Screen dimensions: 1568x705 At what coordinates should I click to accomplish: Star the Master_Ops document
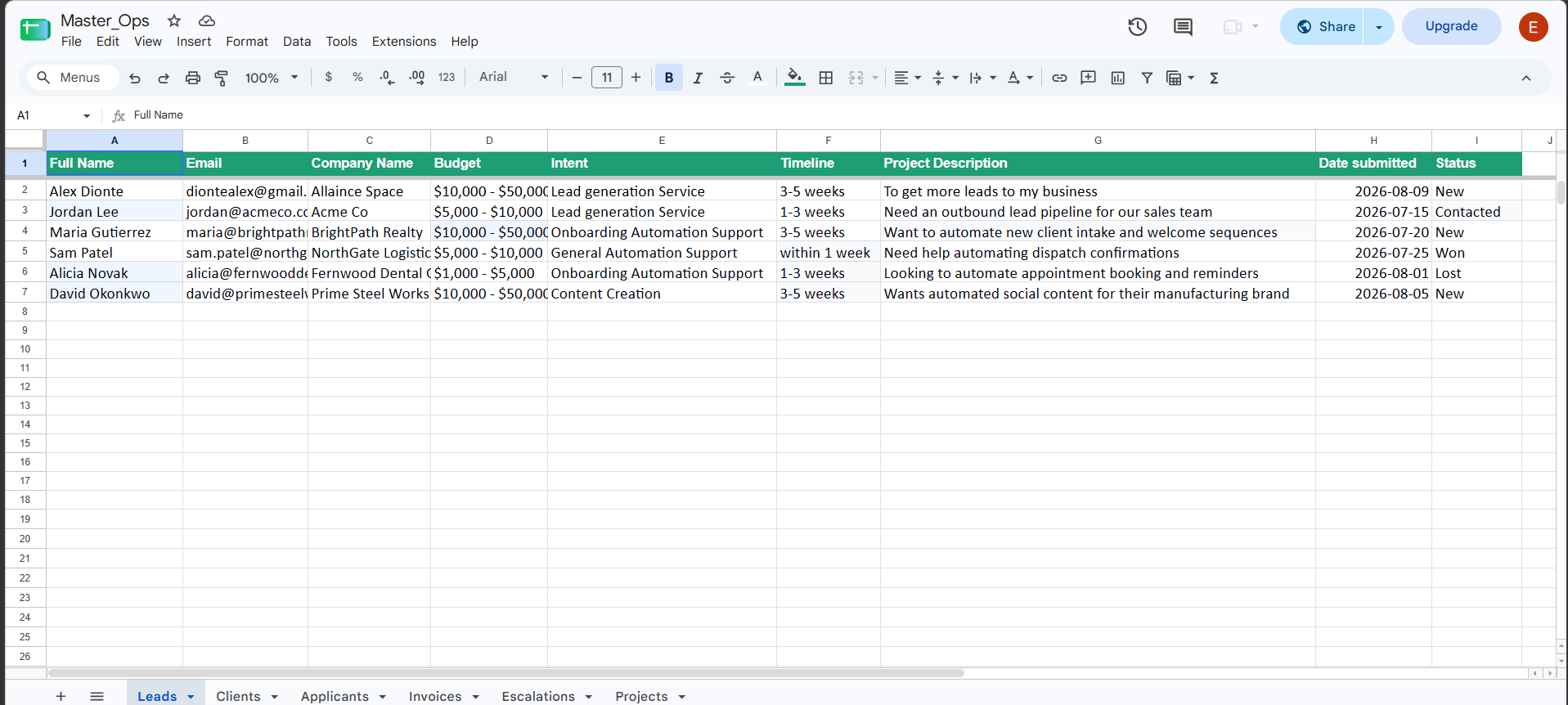point(174,20)
